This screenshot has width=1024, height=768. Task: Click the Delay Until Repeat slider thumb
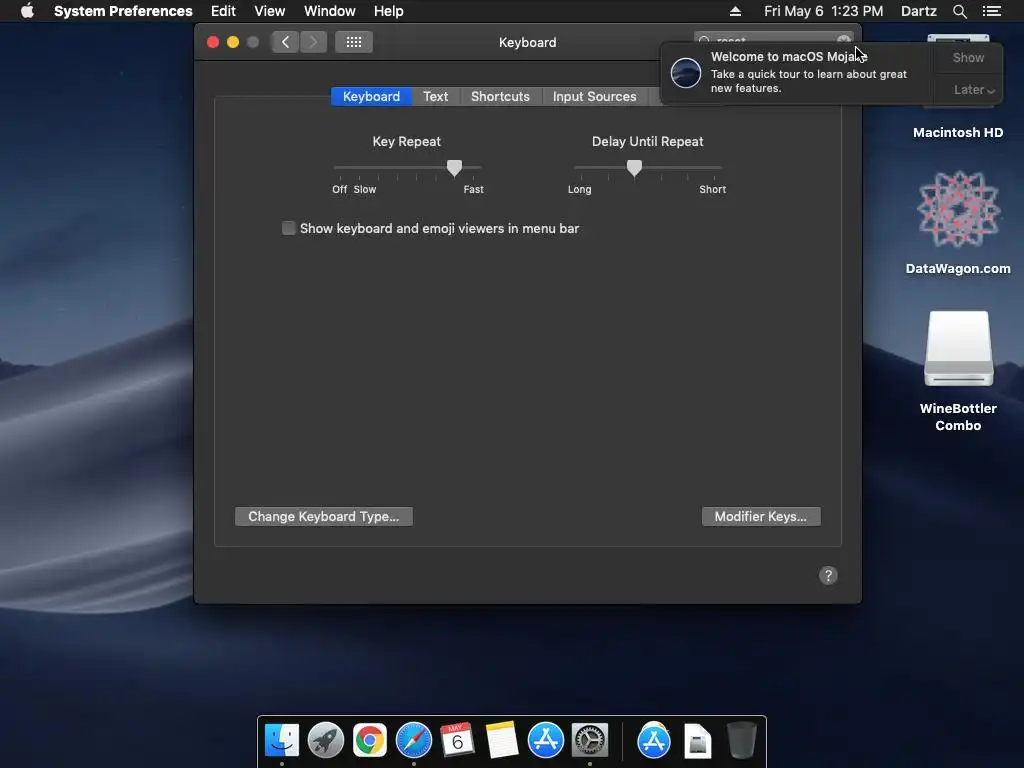(x=634, y=168)
